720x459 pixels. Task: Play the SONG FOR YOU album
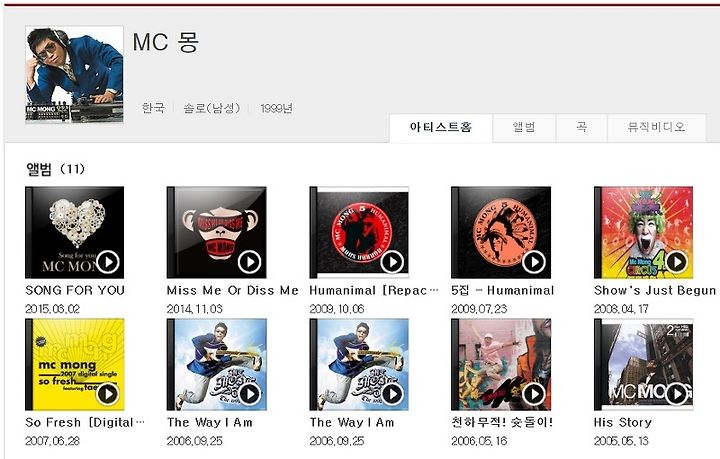[108, 262]
